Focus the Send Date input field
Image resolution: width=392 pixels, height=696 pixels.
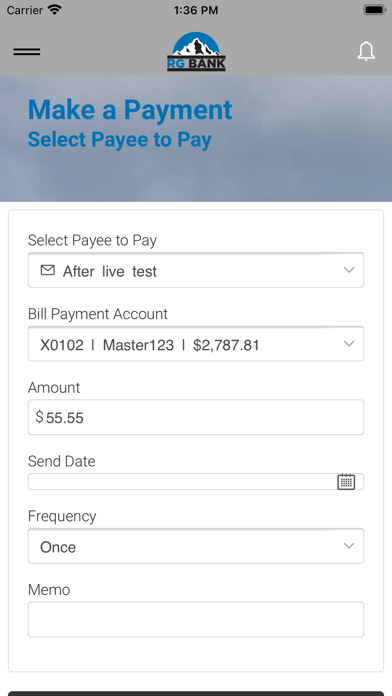click(196, 482)
